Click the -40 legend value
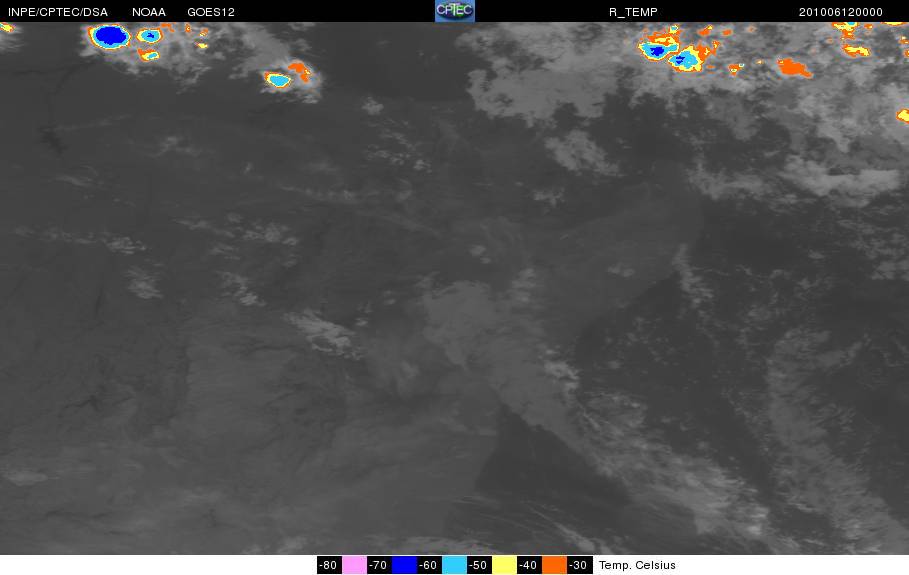The height and width of the screenshot is (575, 909). point(528,565)
